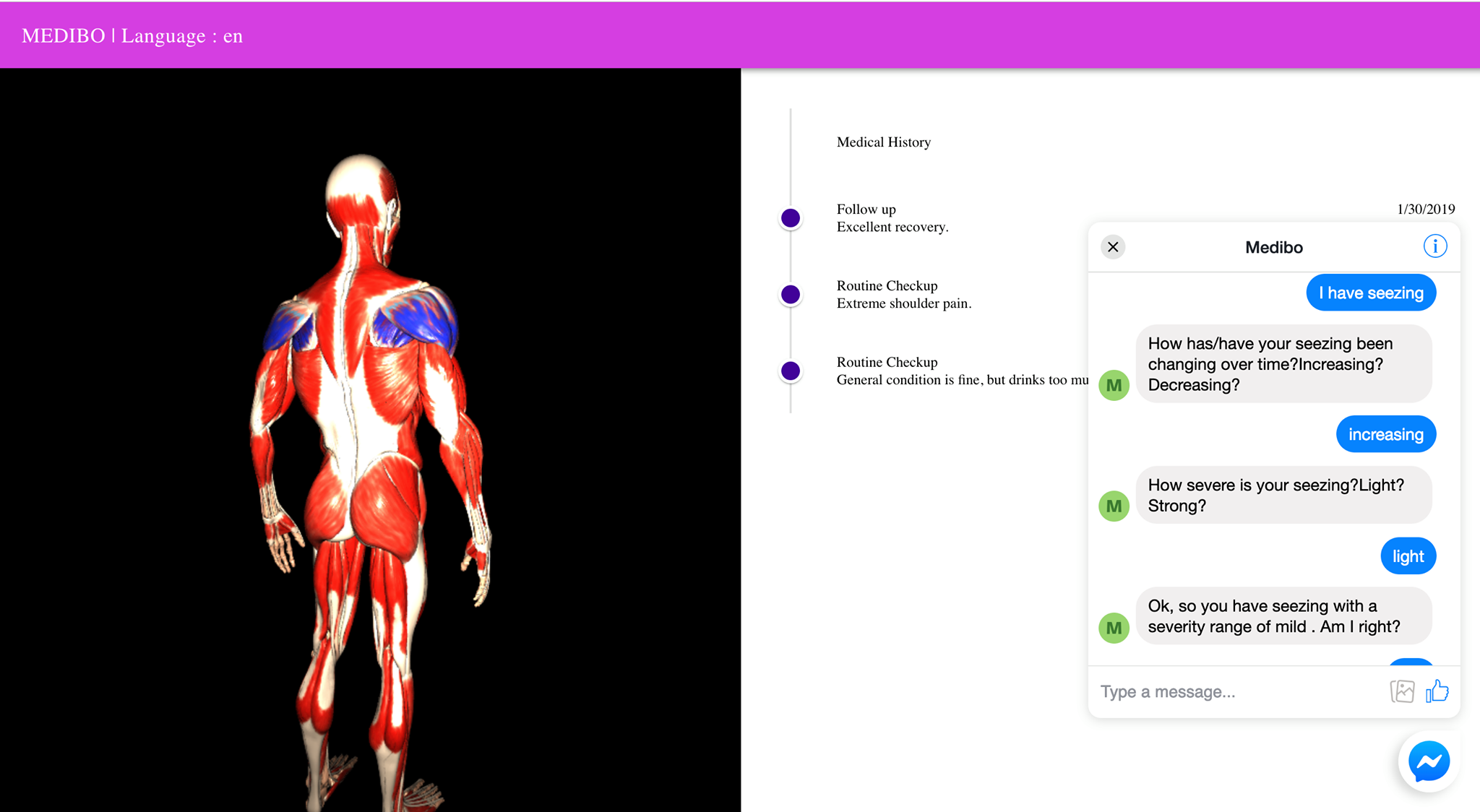
Task: Click the thumbs-up like icon
Action: click(x=1437, y=691)
